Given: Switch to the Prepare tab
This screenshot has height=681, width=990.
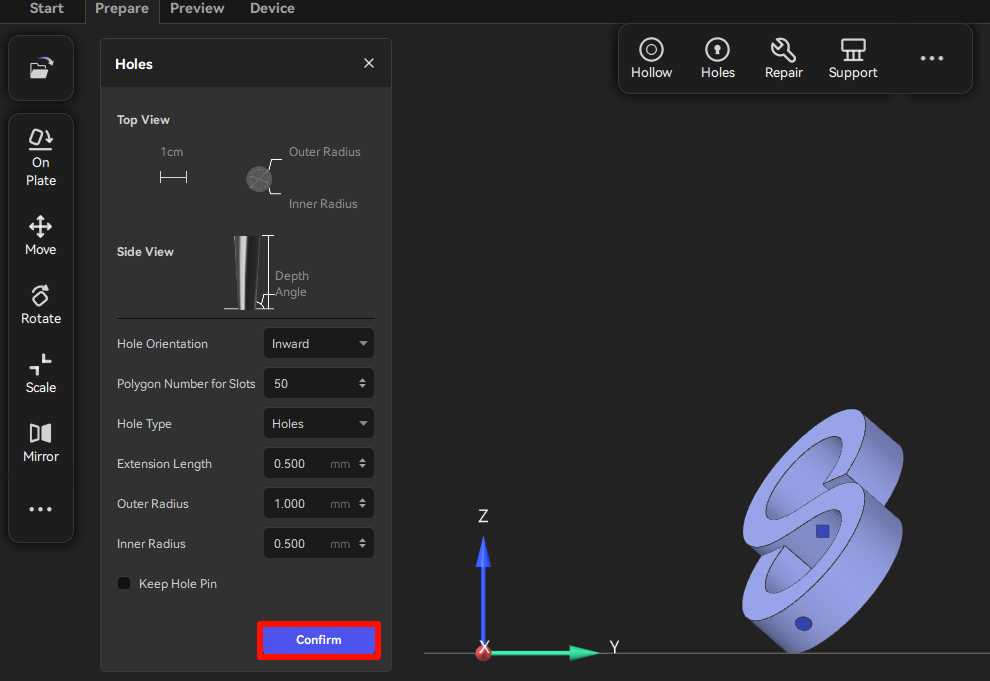Looking at the screenshot, I should pos(122,9).
